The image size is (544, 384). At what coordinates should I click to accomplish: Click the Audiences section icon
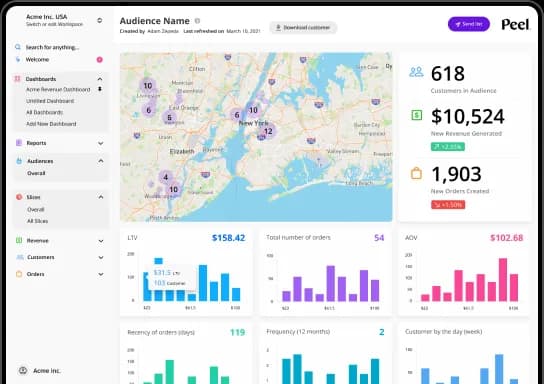point(19,161)
